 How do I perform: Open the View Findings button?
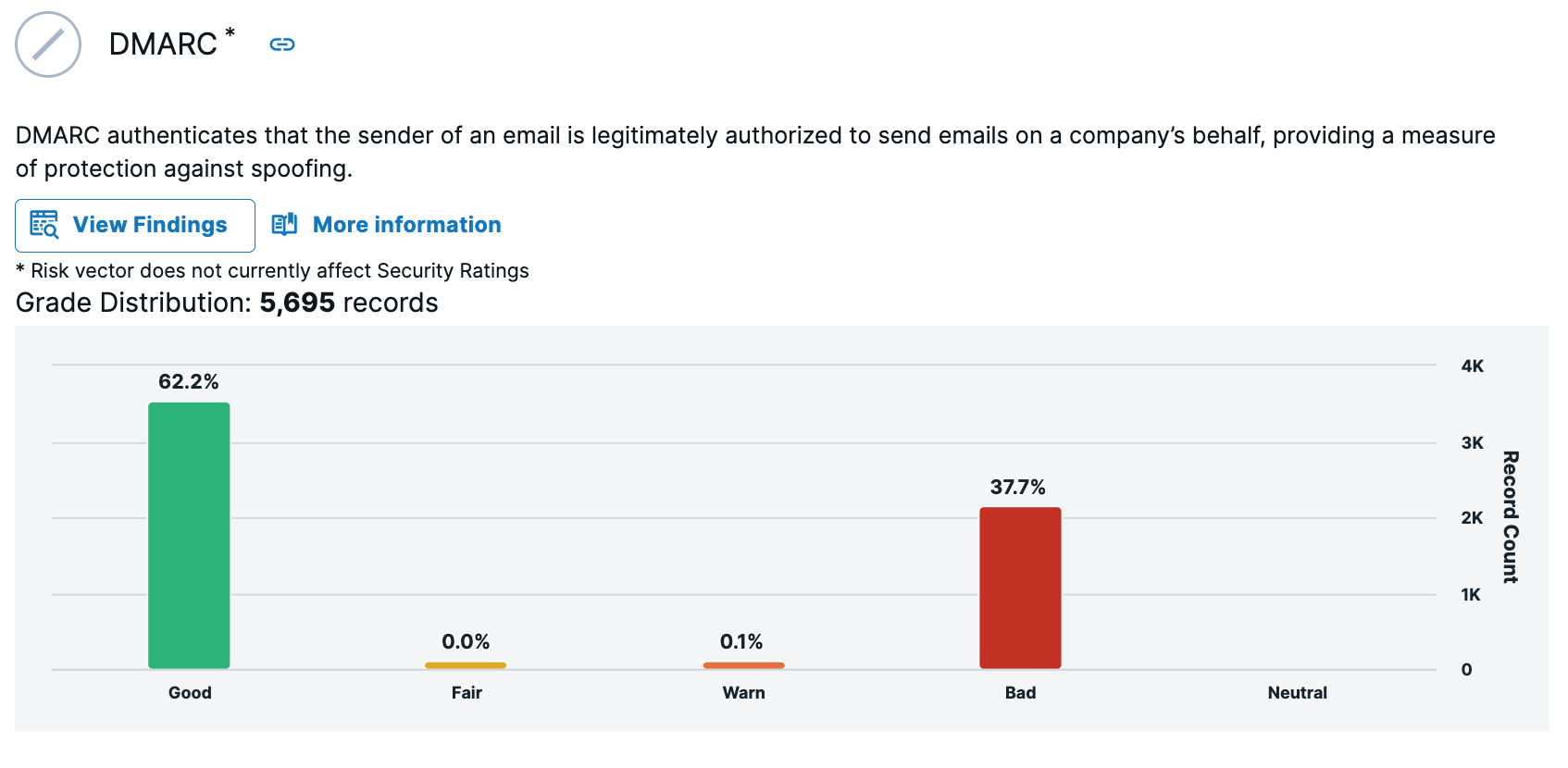point(135,226)
